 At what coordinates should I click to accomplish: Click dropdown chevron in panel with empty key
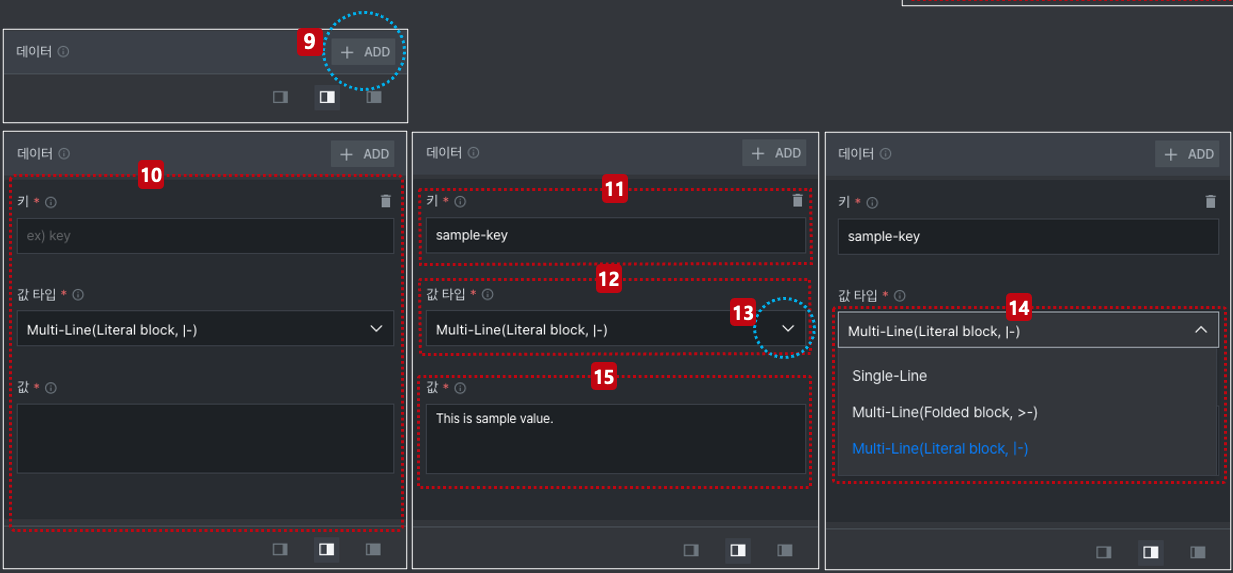point(376,329)
